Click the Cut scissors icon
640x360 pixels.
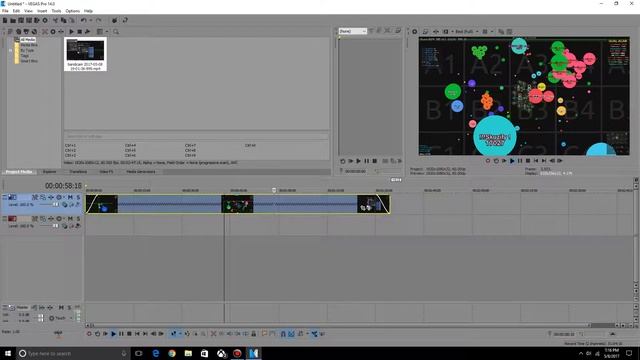(56, 20)
